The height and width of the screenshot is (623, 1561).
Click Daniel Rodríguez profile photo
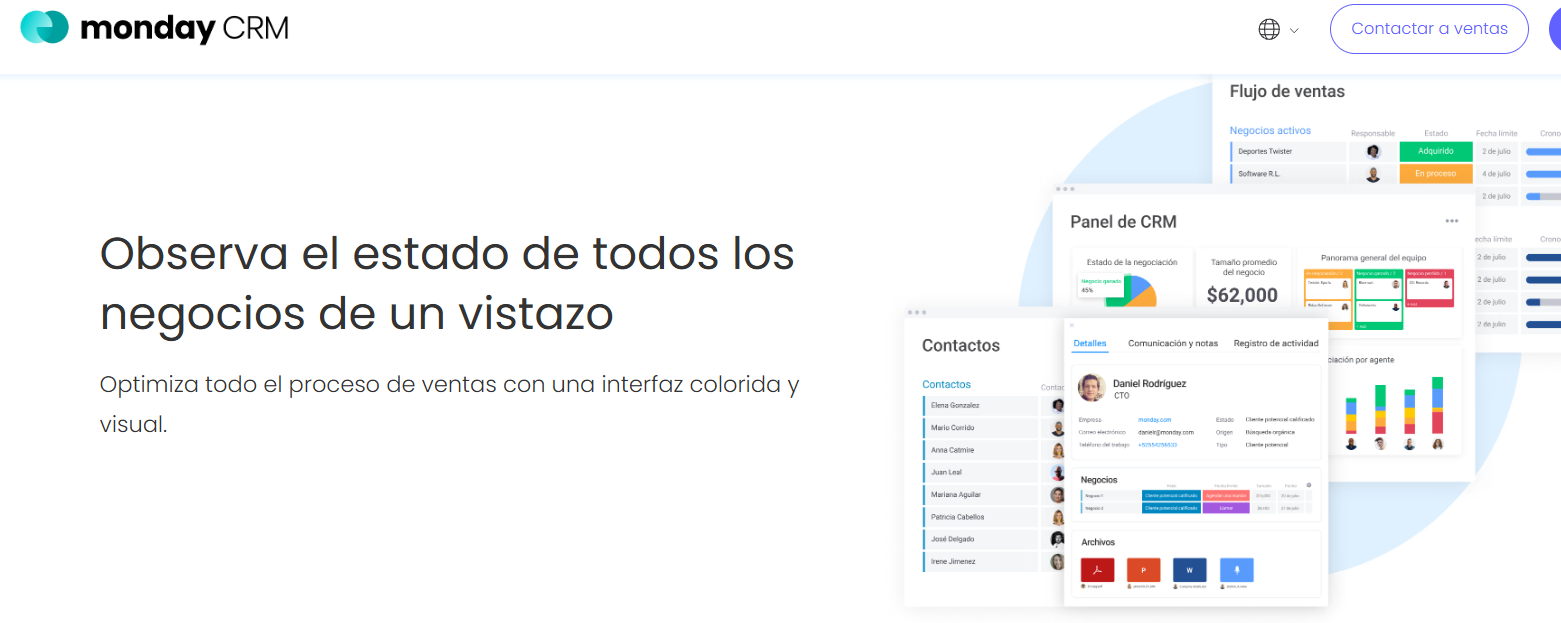click(1091, 388)
